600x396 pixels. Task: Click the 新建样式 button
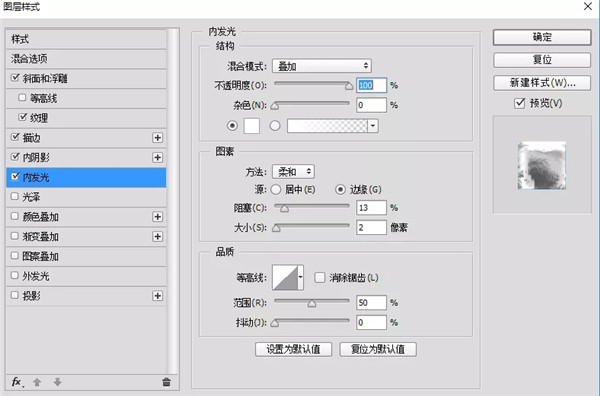coord(542,83)
